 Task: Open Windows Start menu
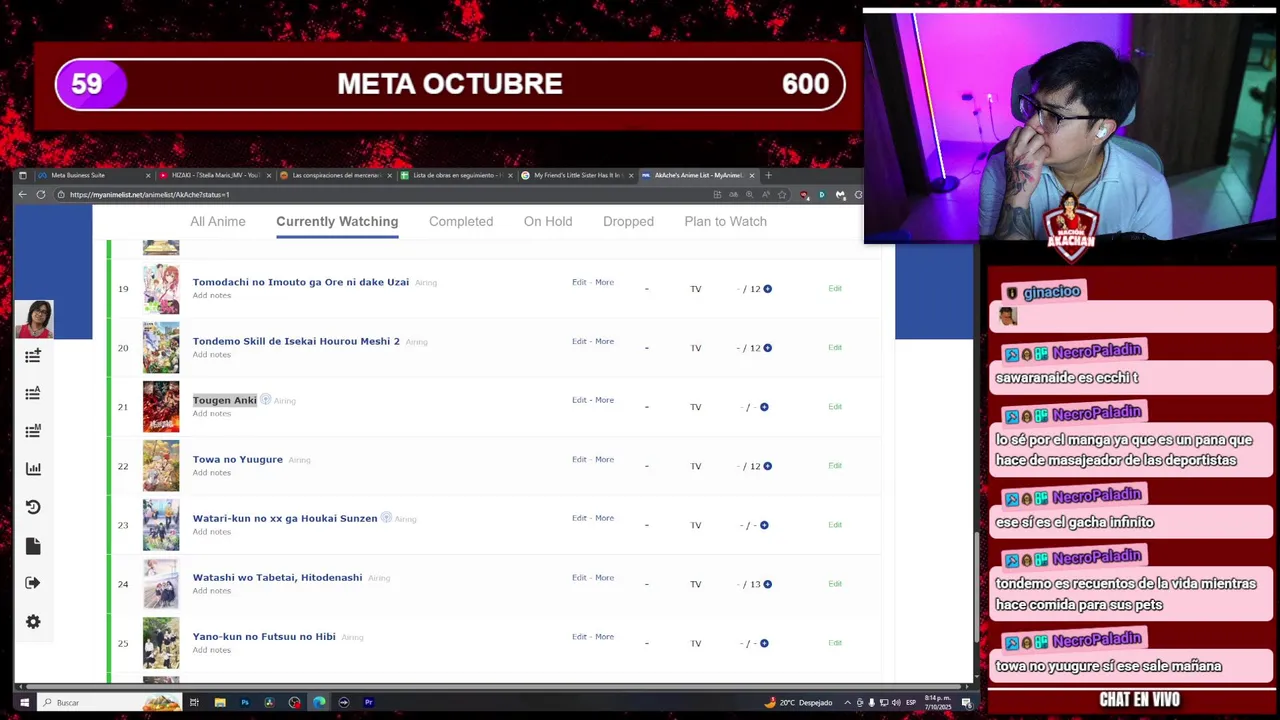24,702
